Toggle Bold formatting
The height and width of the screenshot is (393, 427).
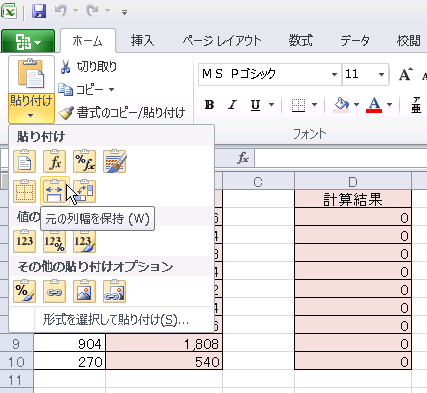[x=209, y=105]
